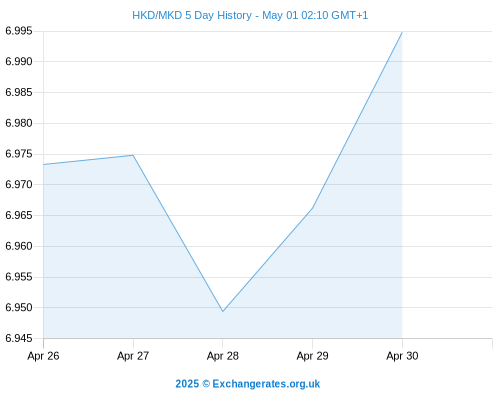Select the Apr 29 x-axis label
Image resolution: width=495 pixels, height=400 pixels.
click(x=312, y=356)
